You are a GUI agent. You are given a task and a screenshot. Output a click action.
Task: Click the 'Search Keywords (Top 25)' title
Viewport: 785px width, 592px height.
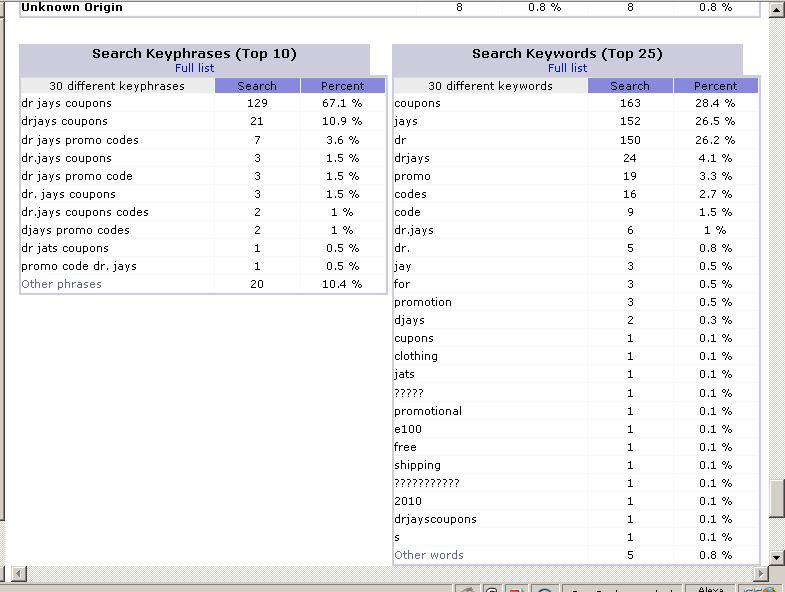tap(567, 54)
